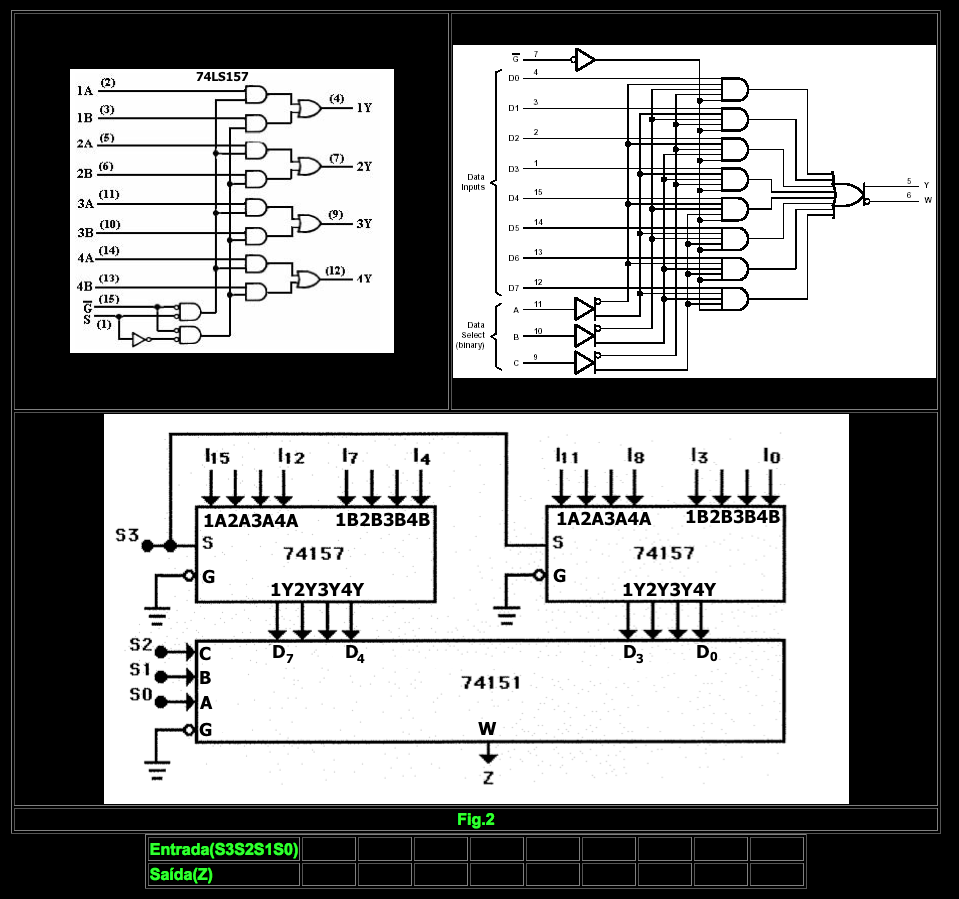
Task: Click the I7 input label
Action: click(x=350, y=456)
